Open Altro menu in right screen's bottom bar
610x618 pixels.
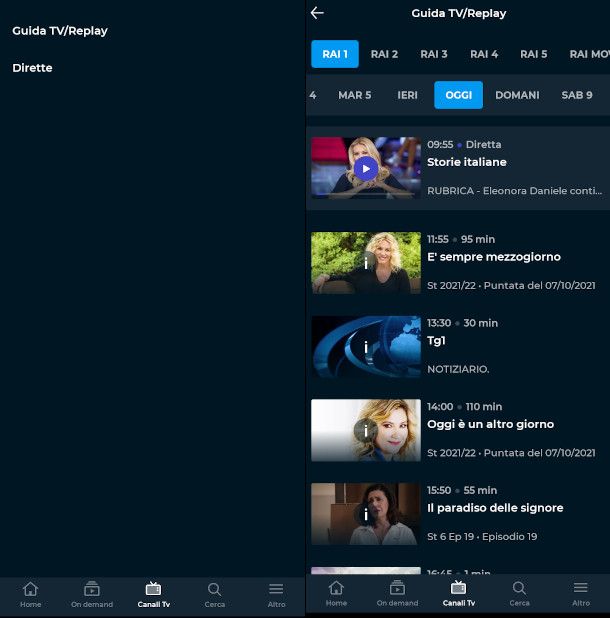[581, 594]
